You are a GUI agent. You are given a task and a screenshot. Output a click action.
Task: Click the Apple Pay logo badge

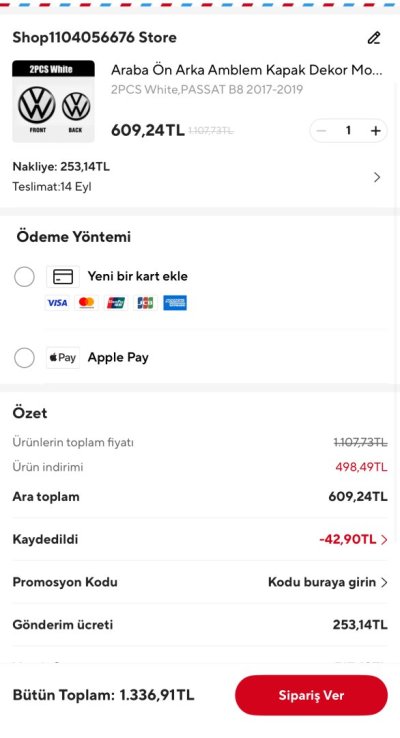click(x=63, y=358)
